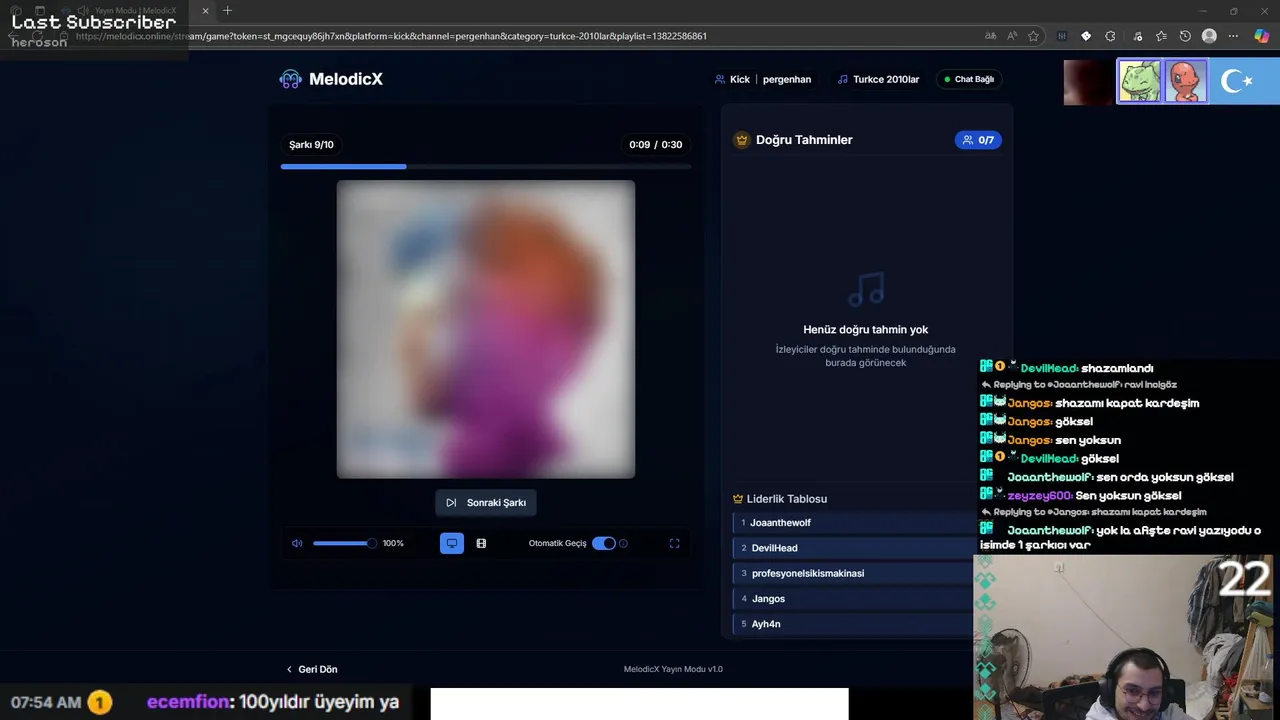Click the Şarkı 9/10 counter label
The width and height of the screenshot is (1280, 720).
(x=311, y=145)
